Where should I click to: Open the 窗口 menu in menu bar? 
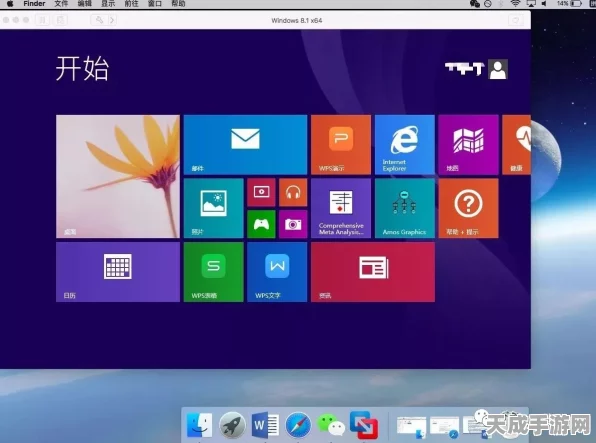tap(155, 4)
